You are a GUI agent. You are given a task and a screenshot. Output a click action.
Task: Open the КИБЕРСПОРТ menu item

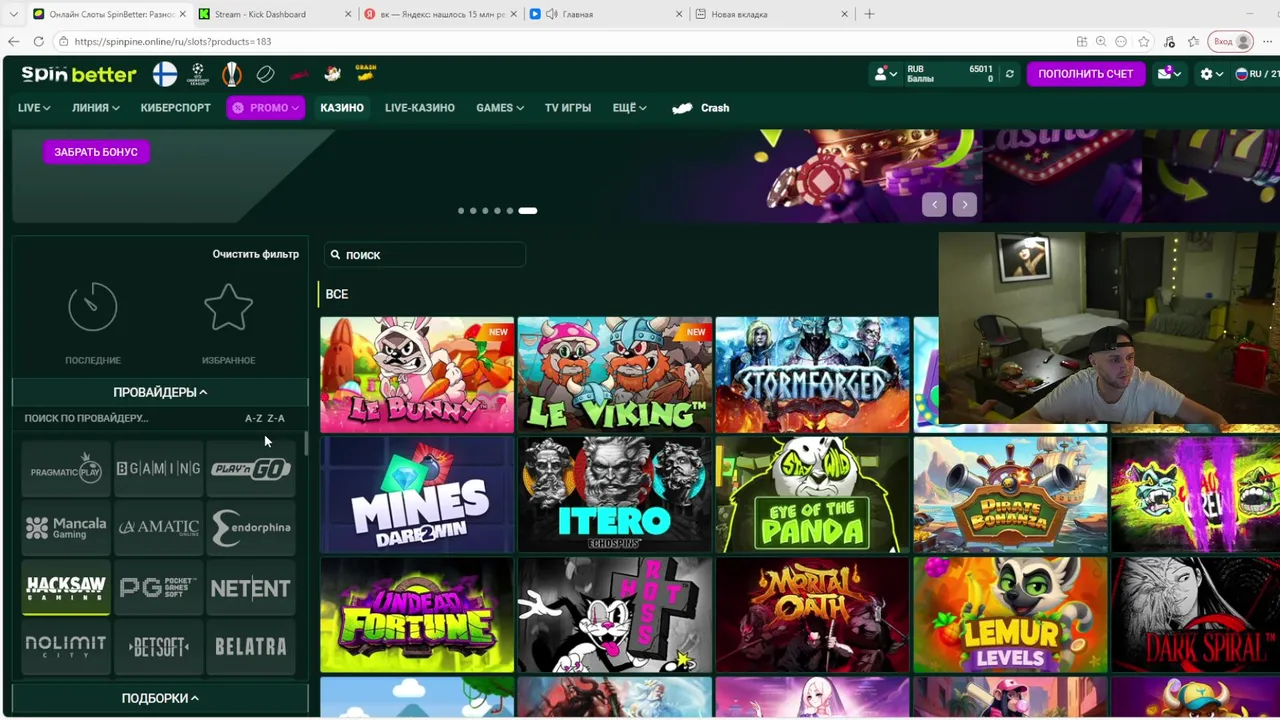(x=175, y=108)
